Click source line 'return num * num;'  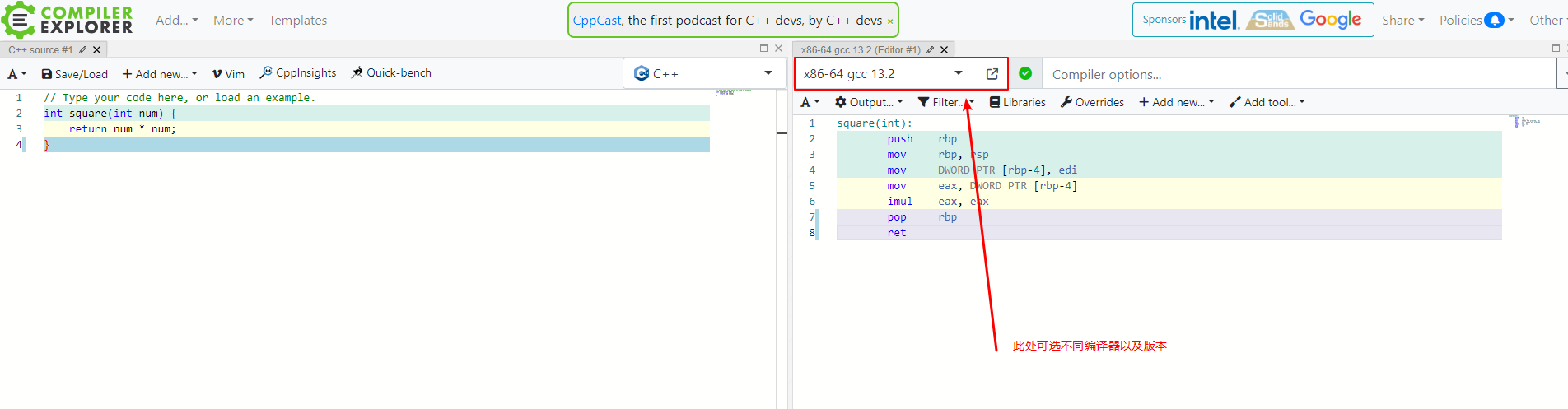pyautogui.click(x=123, y=129)
